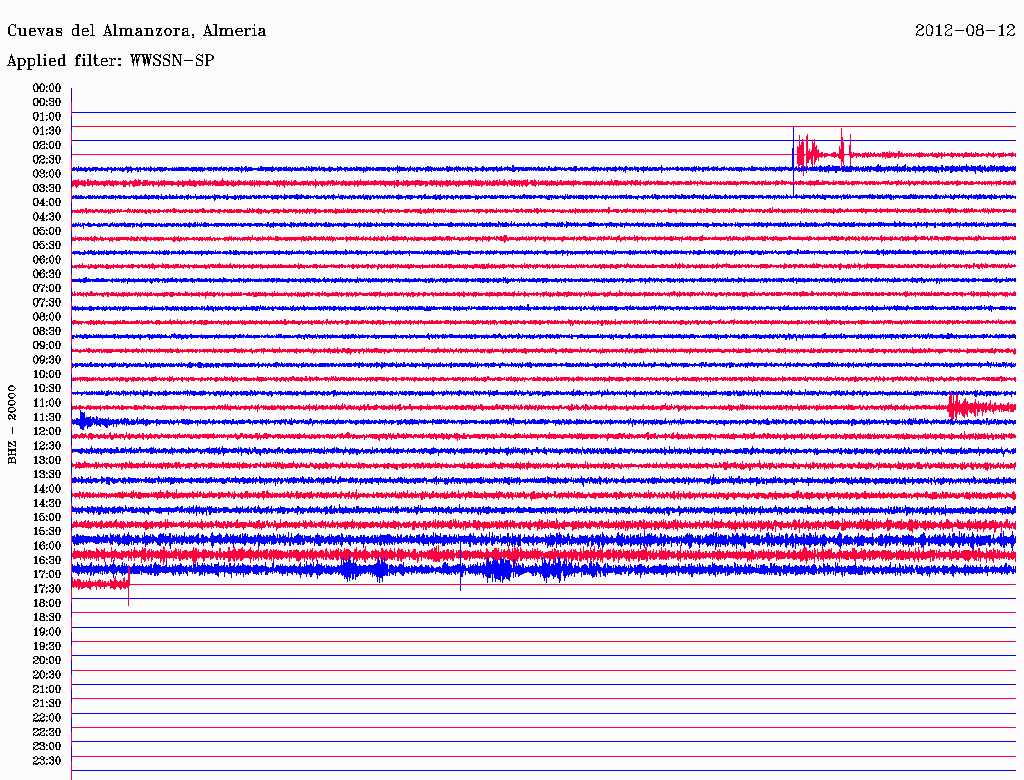Image resolution: width=1024 pixels, height=780 pixels.
Task: Click the 00:30 time label
Action: [47, 102]
